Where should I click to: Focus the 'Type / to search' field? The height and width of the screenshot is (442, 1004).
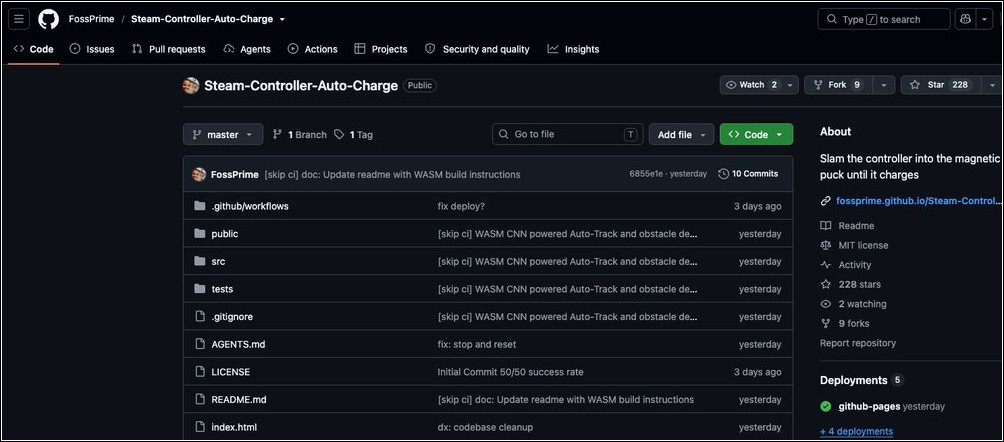(884, 19)
